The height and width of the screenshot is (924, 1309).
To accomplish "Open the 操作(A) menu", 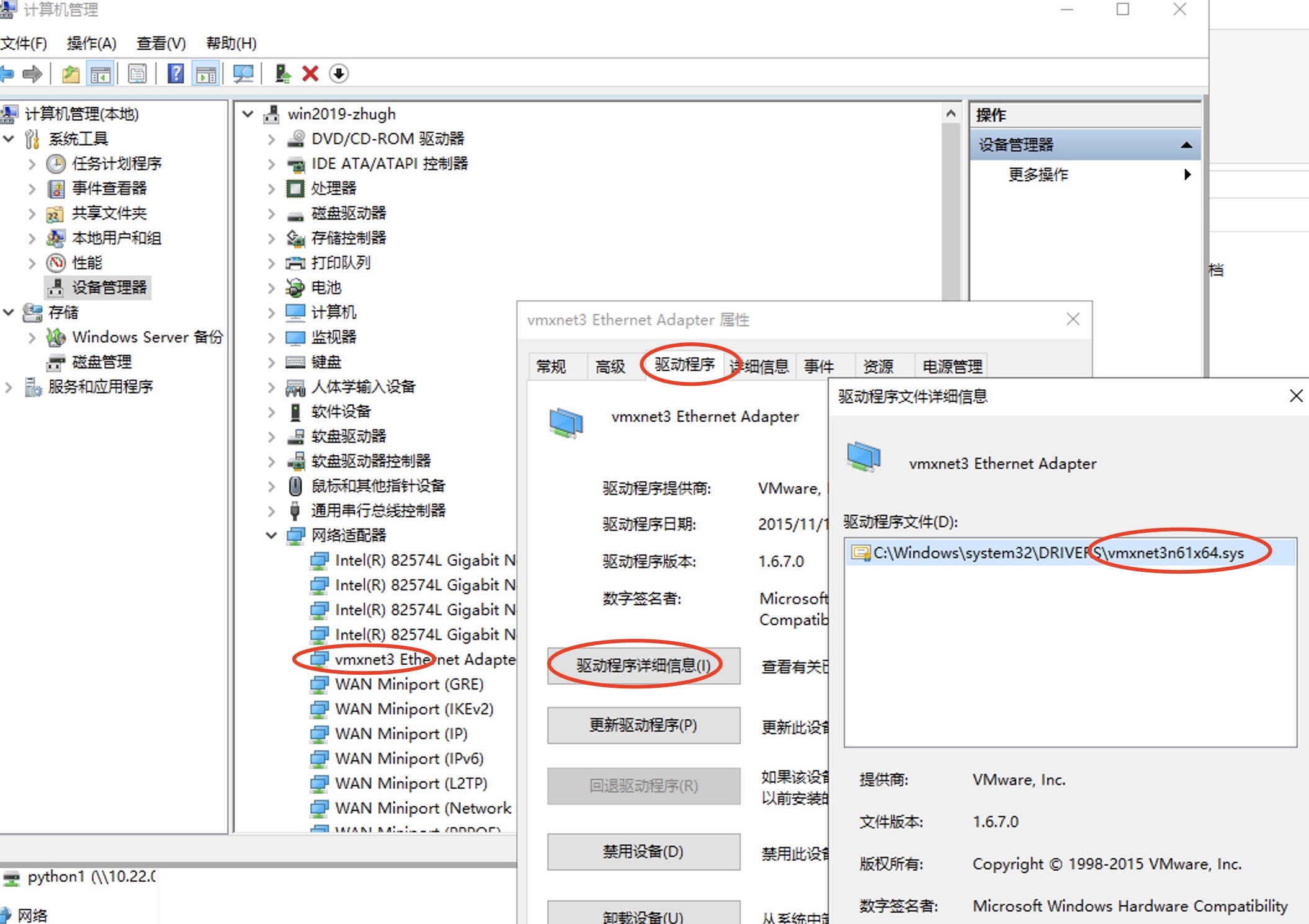I will tap(92, 43).
